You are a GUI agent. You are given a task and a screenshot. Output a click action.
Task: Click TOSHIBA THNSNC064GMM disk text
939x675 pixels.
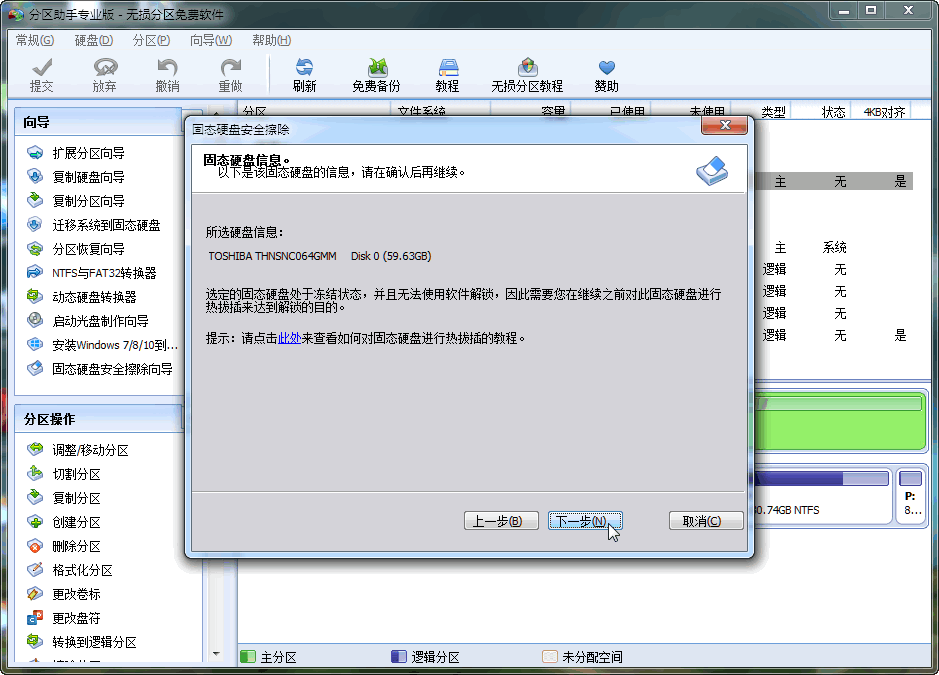[x=272, y=256]
